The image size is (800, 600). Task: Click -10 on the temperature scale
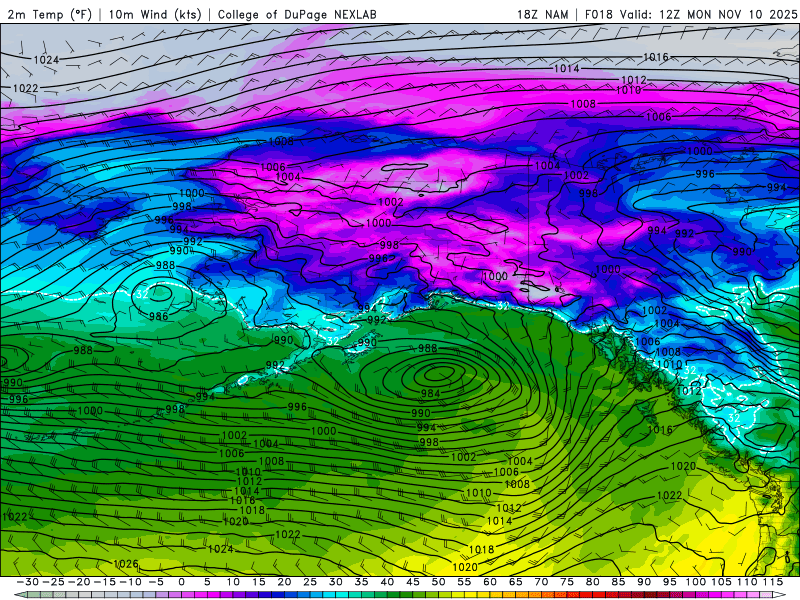131,582
